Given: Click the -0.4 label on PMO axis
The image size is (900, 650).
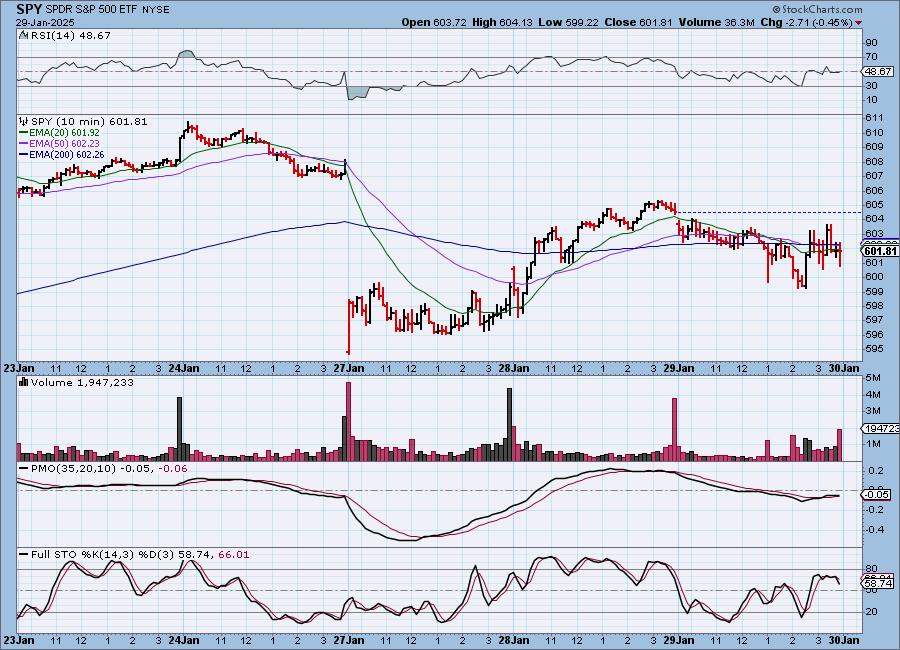Looking at the screenshot, I should pyautogui.click(x=876, y=529).
